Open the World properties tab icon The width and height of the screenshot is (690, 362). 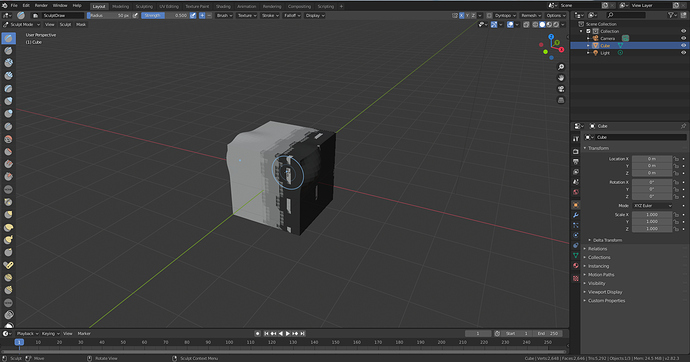(576, 192)
